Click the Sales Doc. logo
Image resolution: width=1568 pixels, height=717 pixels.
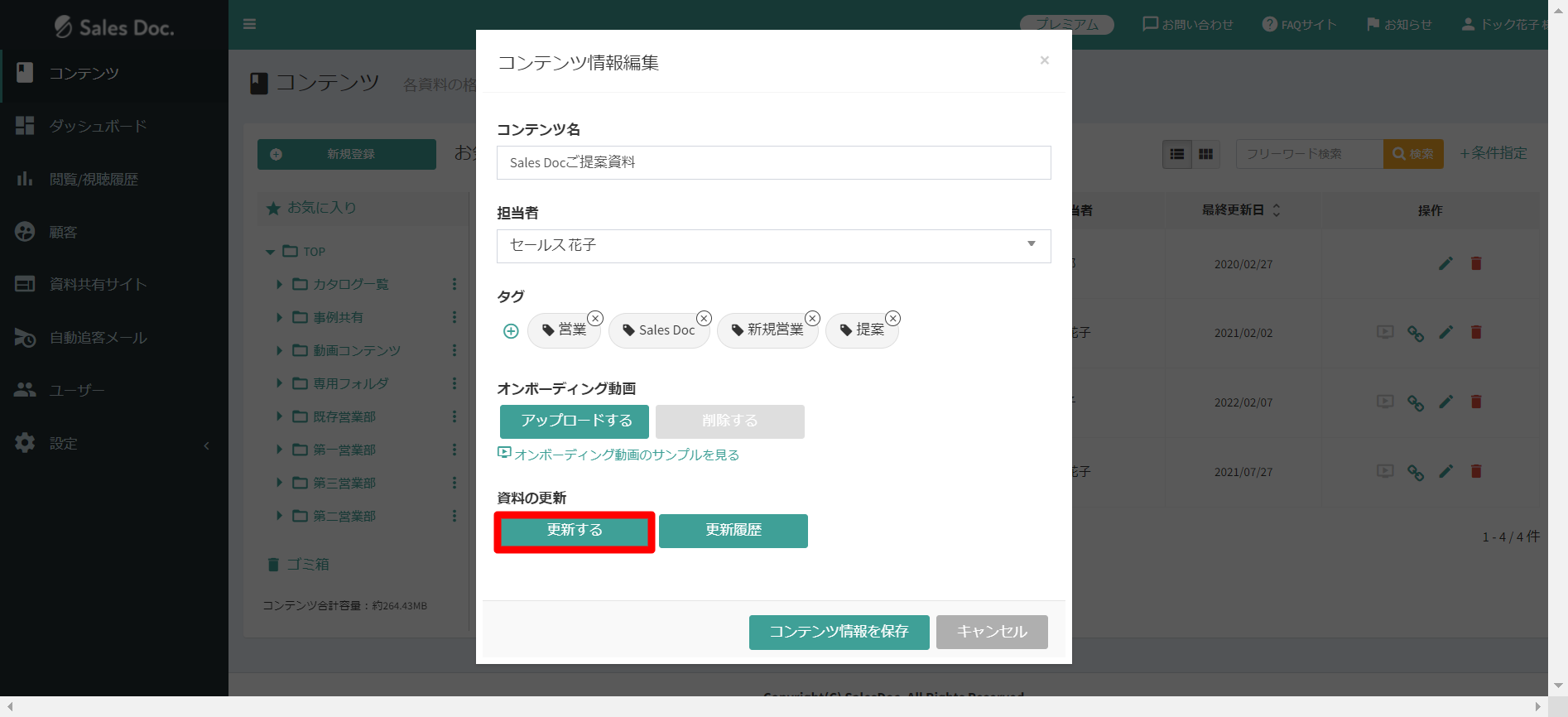[x=114, y=27]
